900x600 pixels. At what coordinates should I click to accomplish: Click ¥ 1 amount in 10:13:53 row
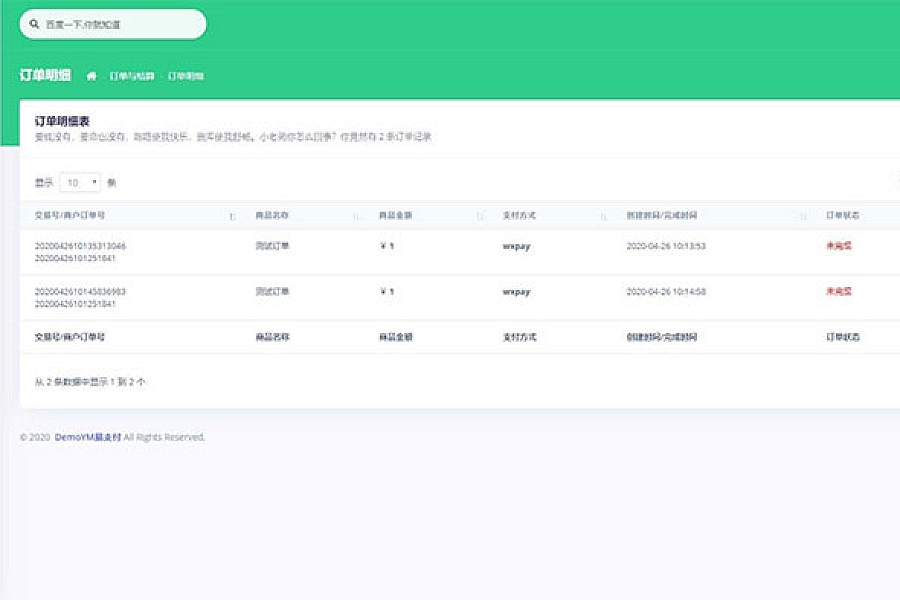pos(387,246)
